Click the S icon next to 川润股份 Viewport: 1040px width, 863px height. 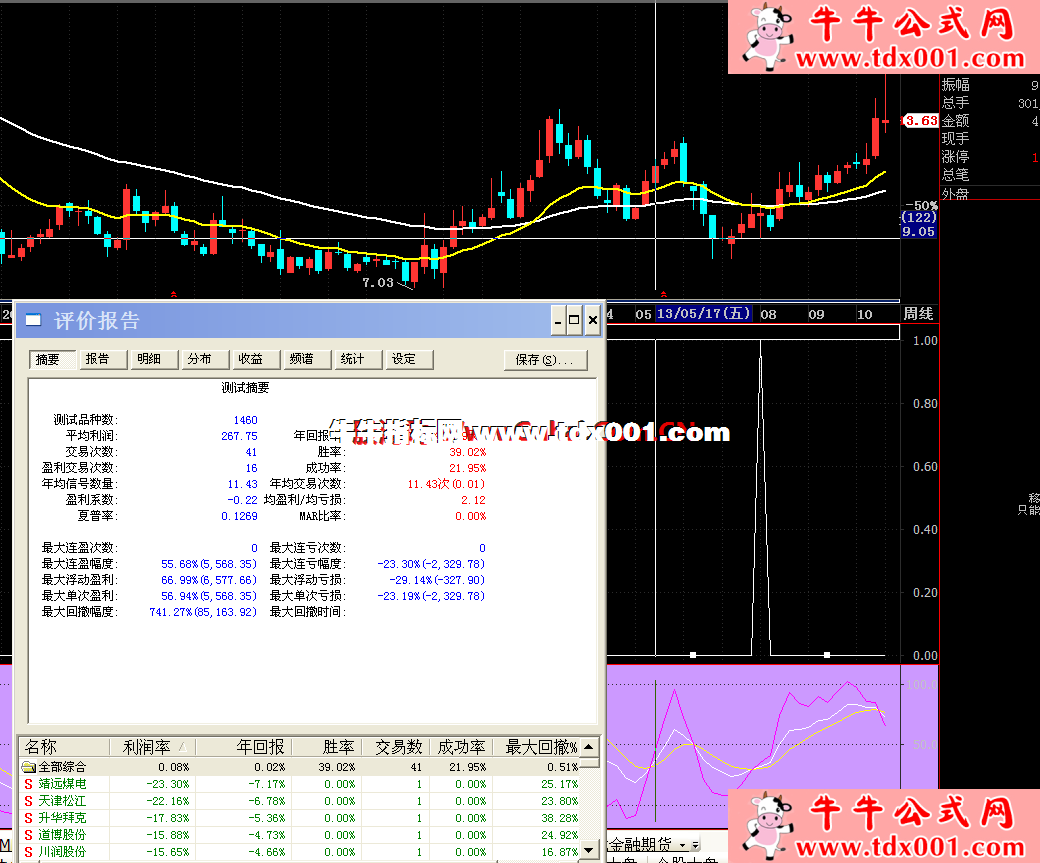[29, 852]
